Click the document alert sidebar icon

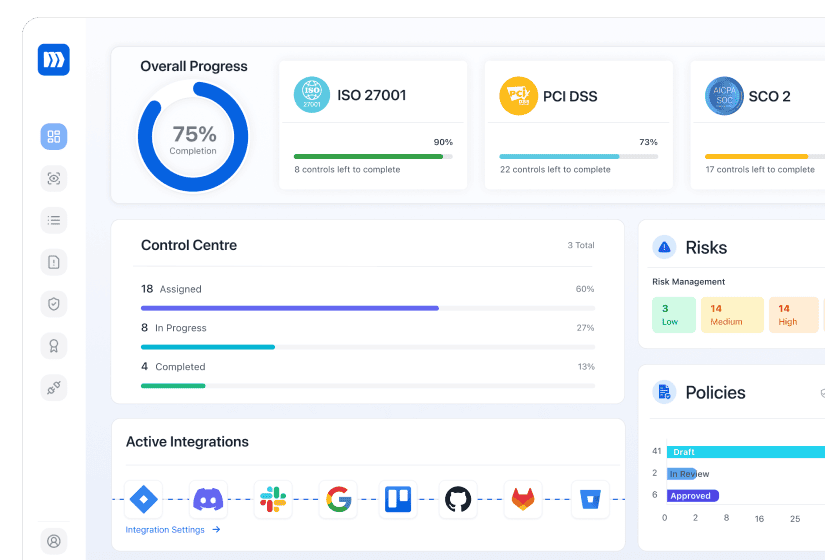54,262
